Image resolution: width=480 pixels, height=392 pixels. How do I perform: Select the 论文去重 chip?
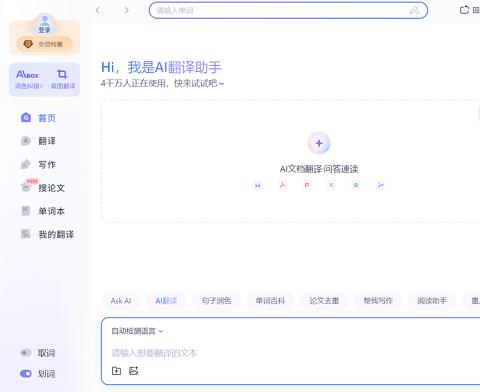(324, 301)
